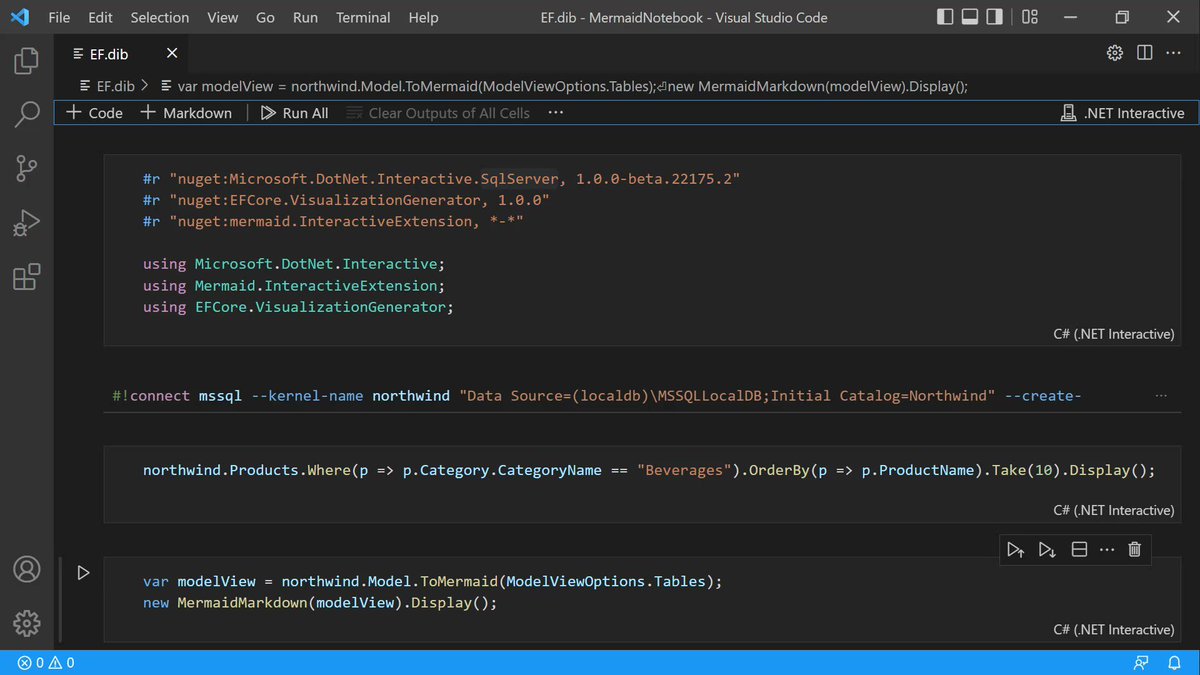Click into the connect mssql cell

point(643,396)
